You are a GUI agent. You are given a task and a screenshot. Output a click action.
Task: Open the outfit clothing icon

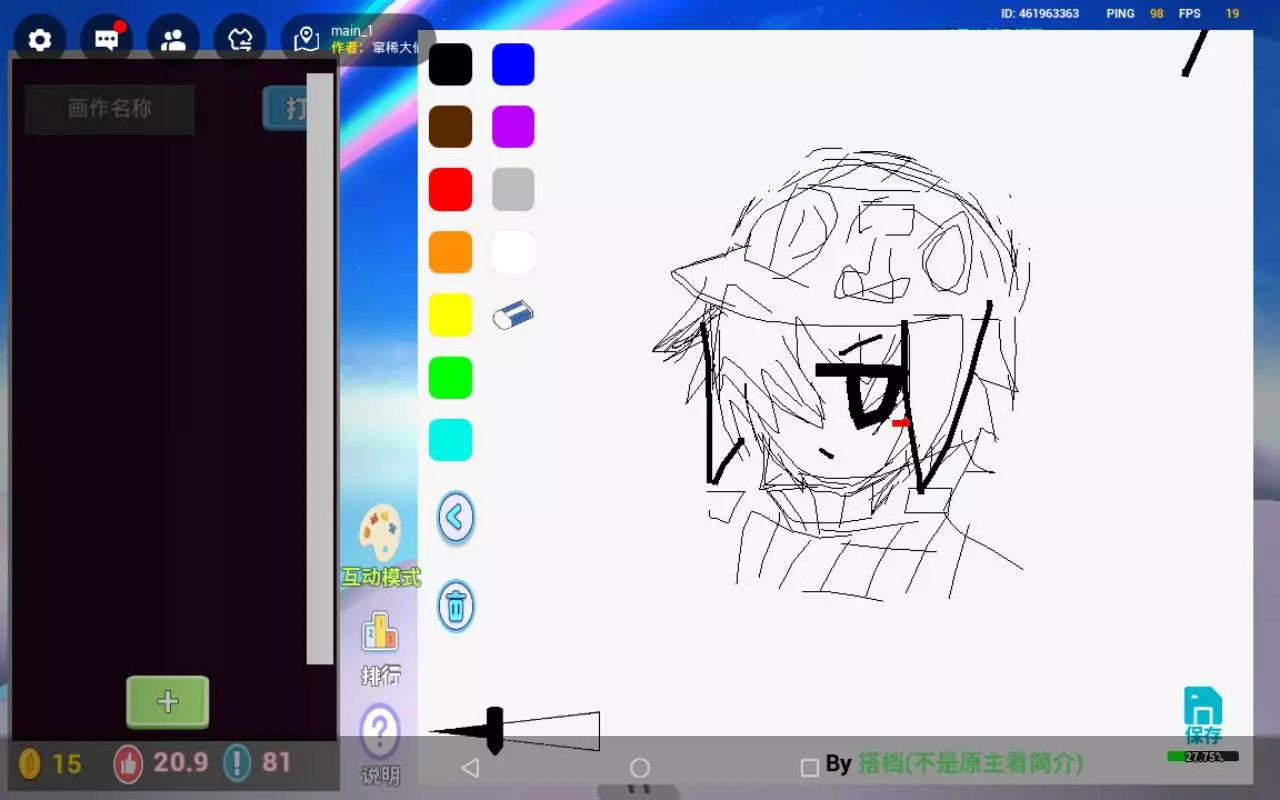click(240, 40)
